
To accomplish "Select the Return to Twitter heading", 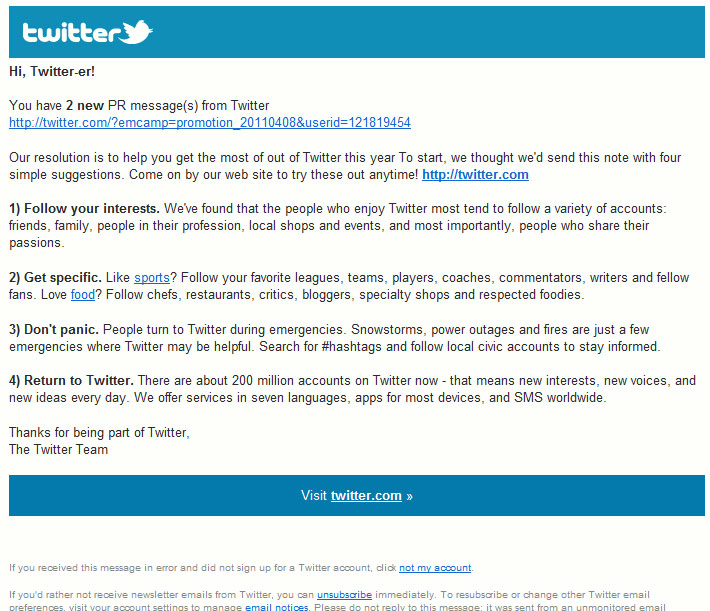I will [x=71, y=381].
